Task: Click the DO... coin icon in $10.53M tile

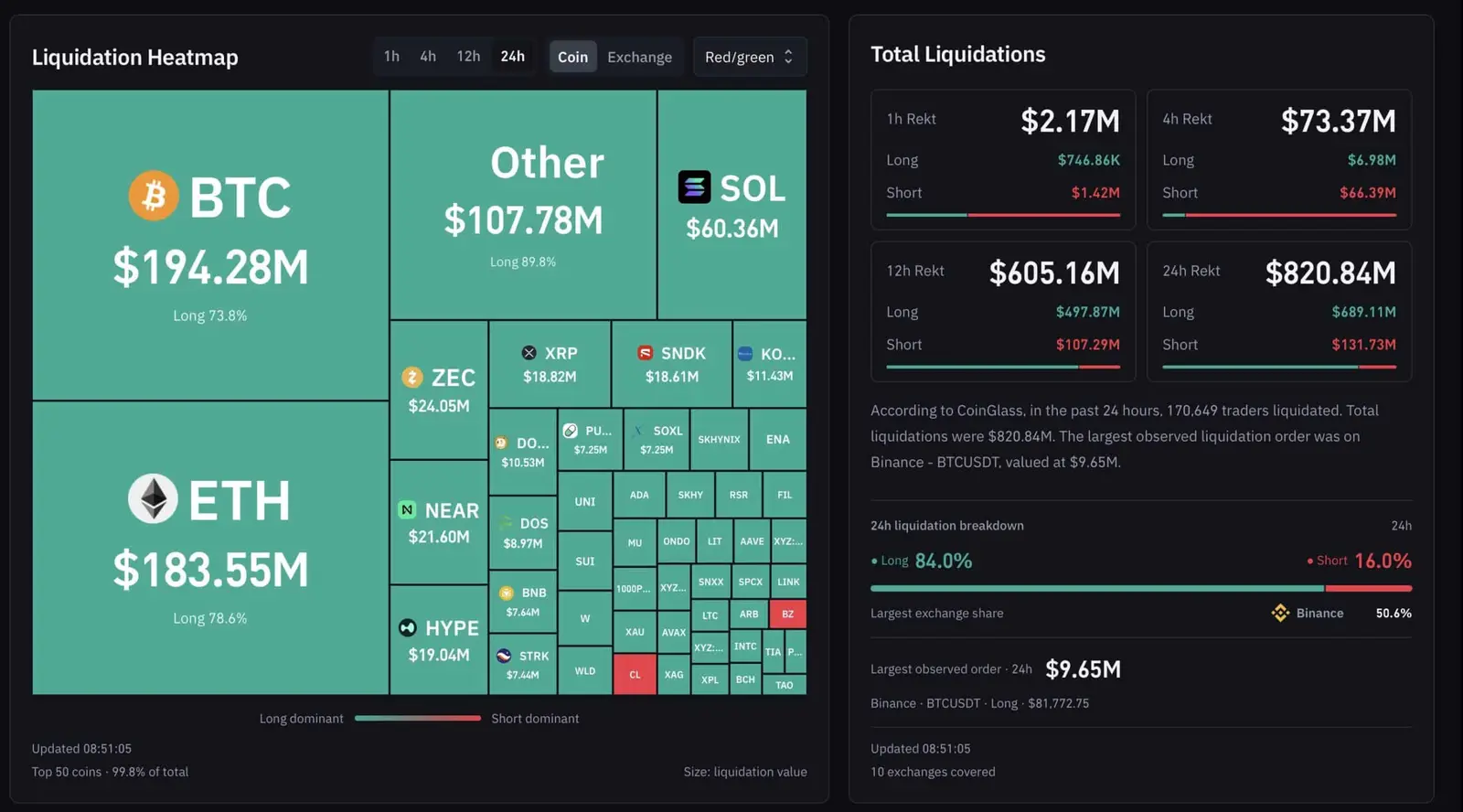Action: (501, 443)
